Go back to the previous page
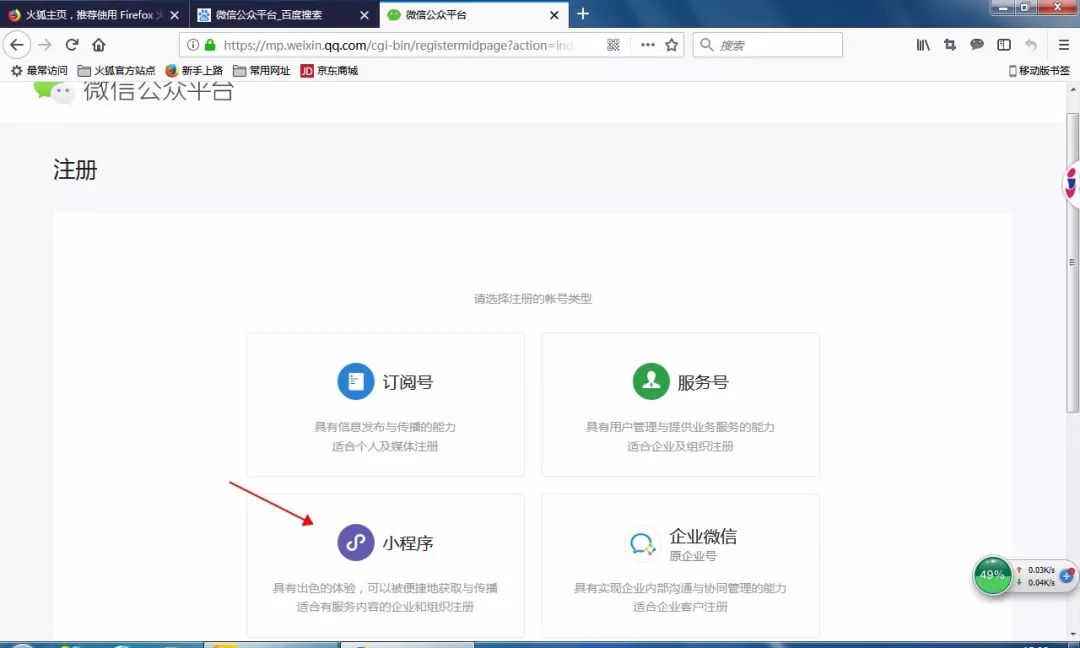The width and height of the screenshot is (1080, 648). pos(17,45)
